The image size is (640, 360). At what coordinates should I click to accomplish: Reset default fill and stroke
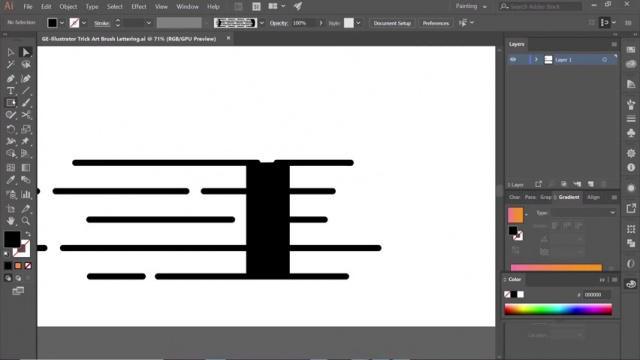click(6, 254)
